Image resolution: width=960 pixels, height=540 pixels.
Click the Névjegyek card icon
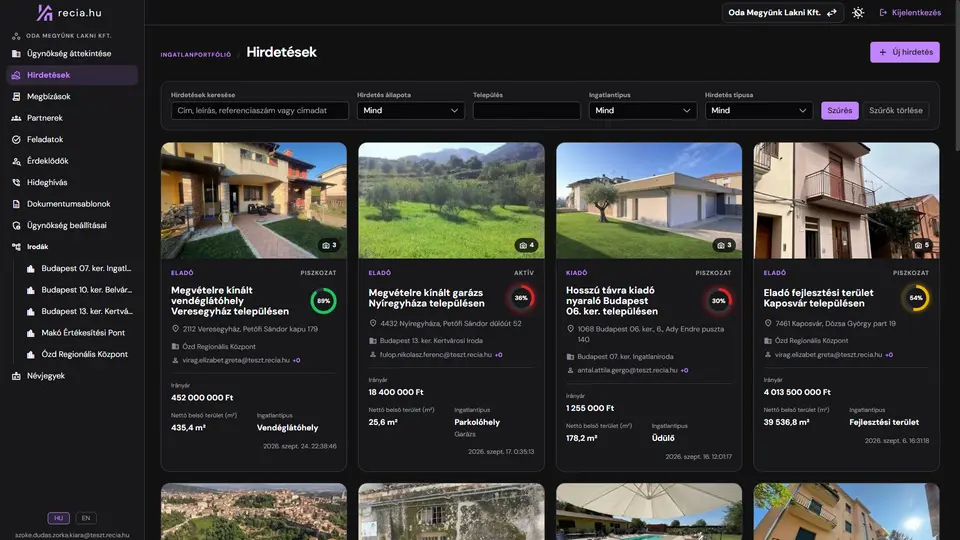[x=16, y=376]
